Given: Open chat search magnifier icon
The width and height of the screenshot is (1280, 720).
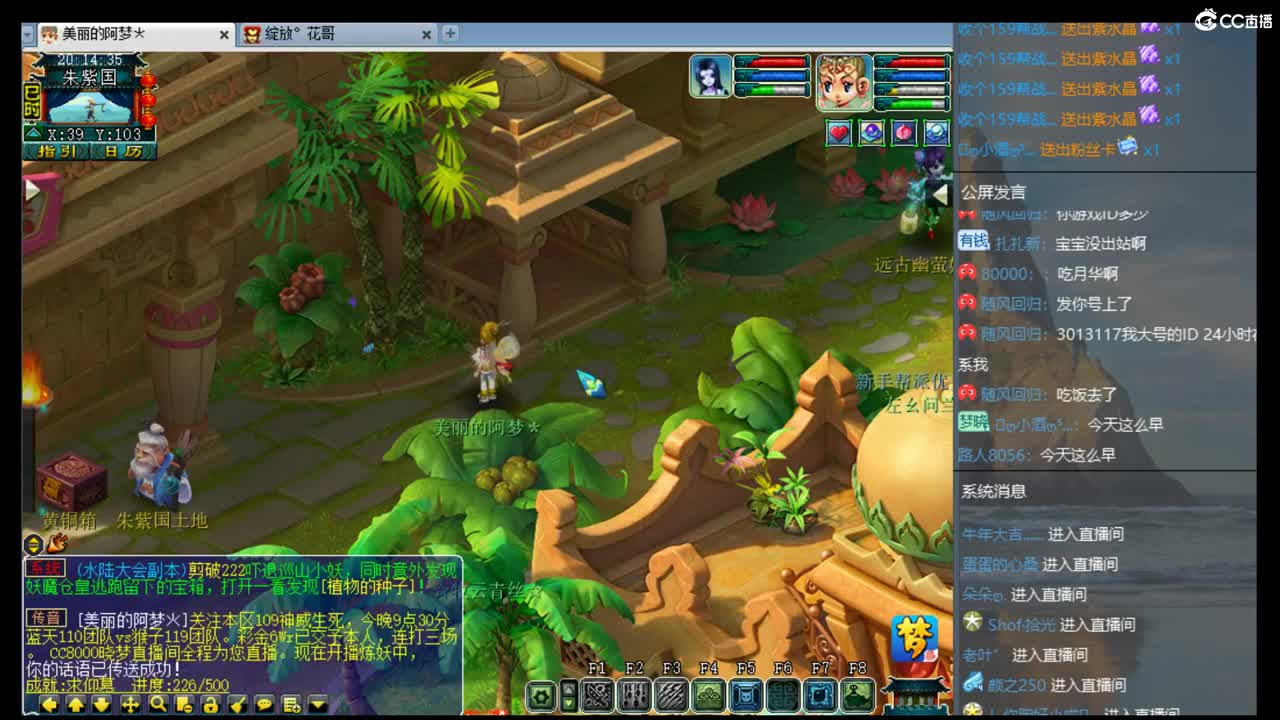Looking at the screenshot, I should coord(157,704).
